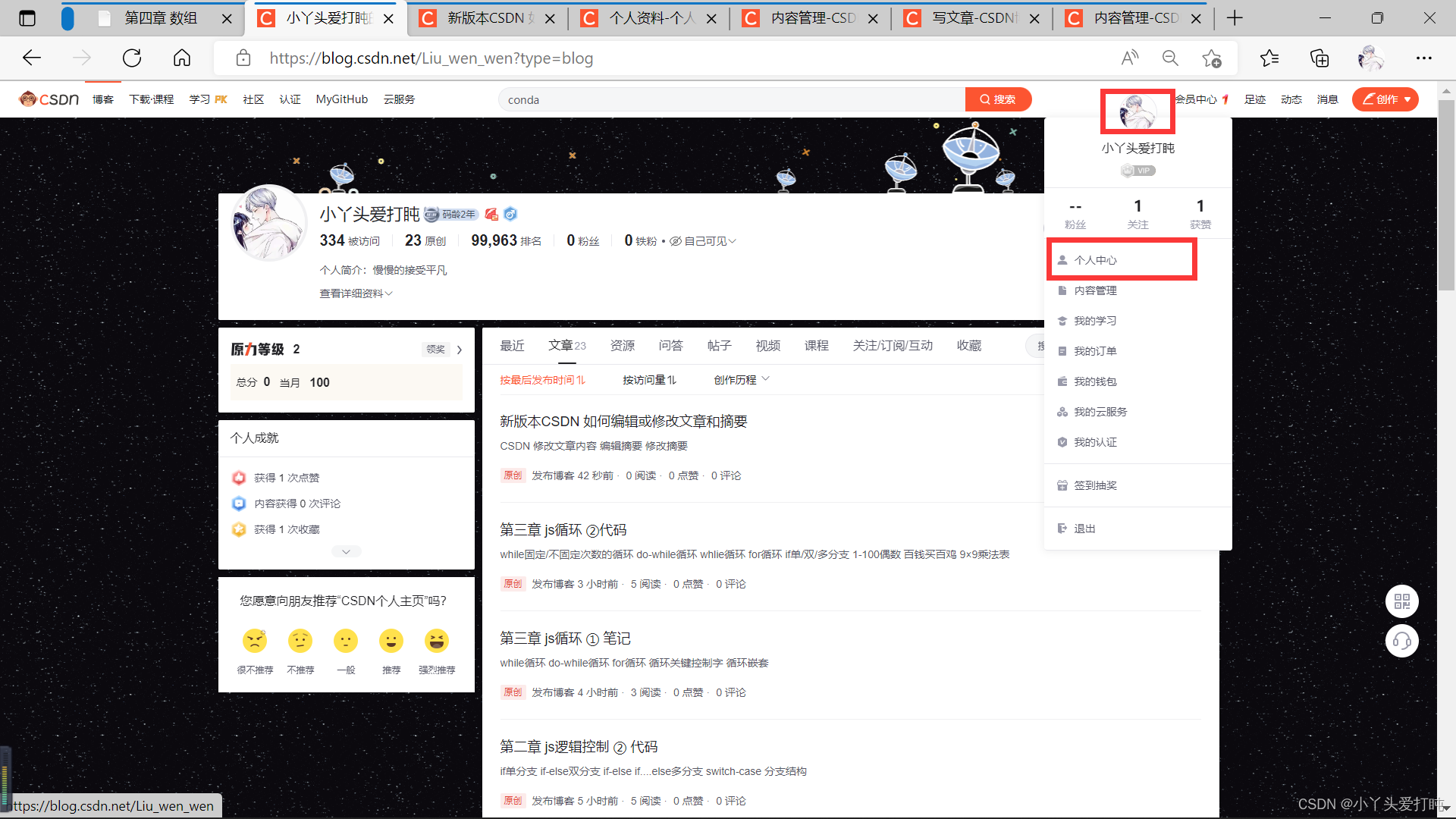Select the "强烈推荐" laughing emoji
Viewport: 1456px width, 819px height.
point(436,642)
